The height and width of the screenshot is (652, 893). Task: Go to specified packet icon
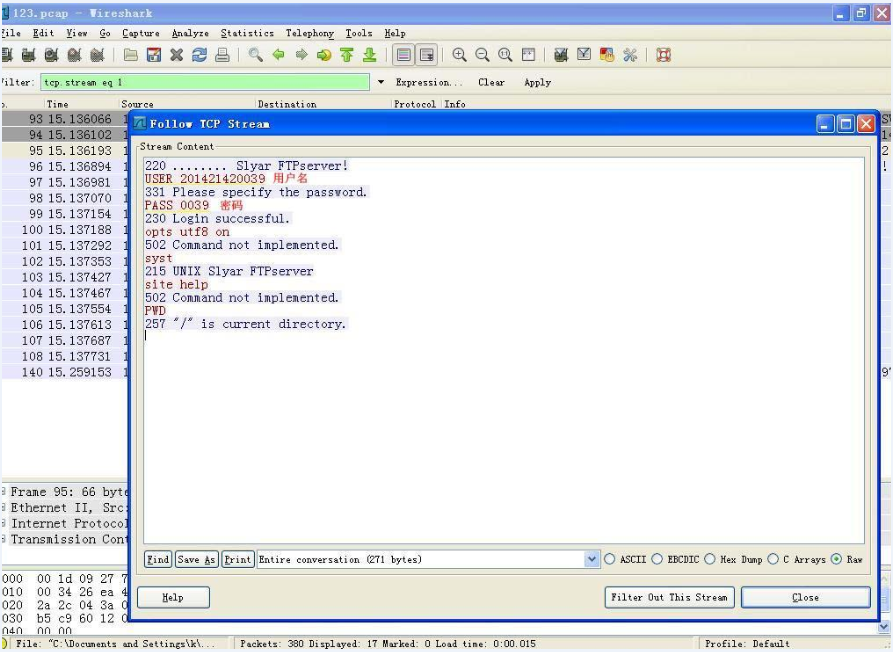pyautogui.click(x=324, y=55)
